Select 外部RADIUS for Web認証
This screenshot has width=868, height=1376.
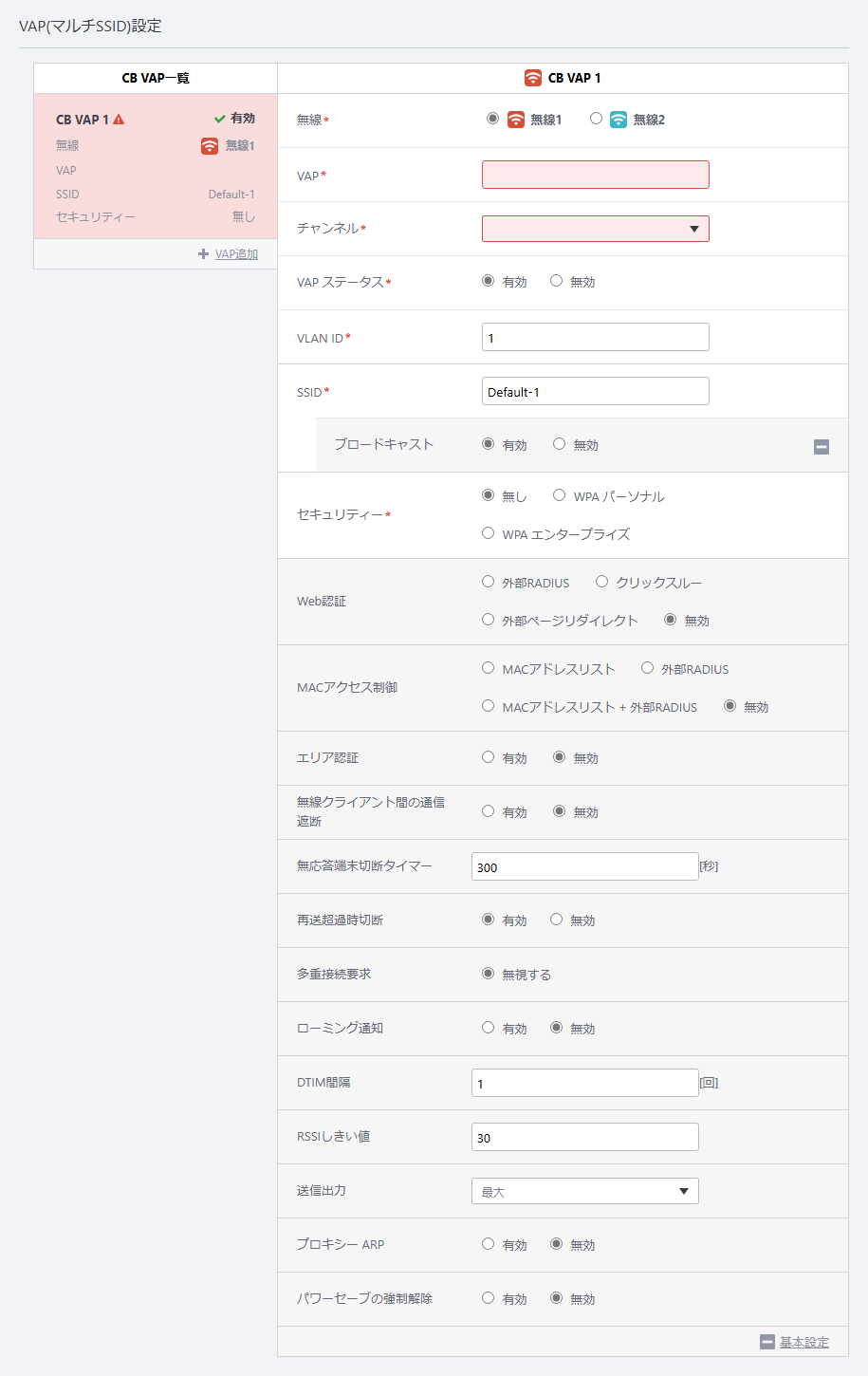click(x=488, y=582)
